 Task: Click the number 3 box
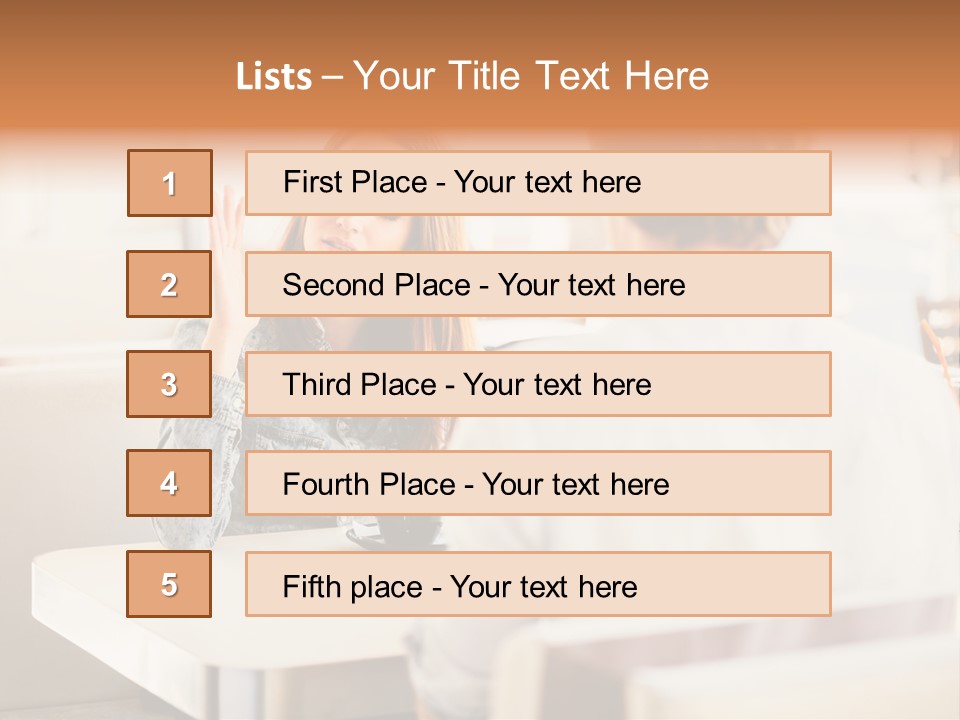click(170, 384)
